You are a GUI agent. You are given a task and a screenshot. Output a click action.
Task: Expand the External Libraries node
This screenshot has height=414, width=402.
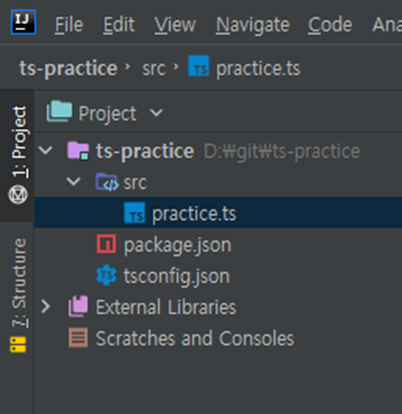click(x=46, y=306)
